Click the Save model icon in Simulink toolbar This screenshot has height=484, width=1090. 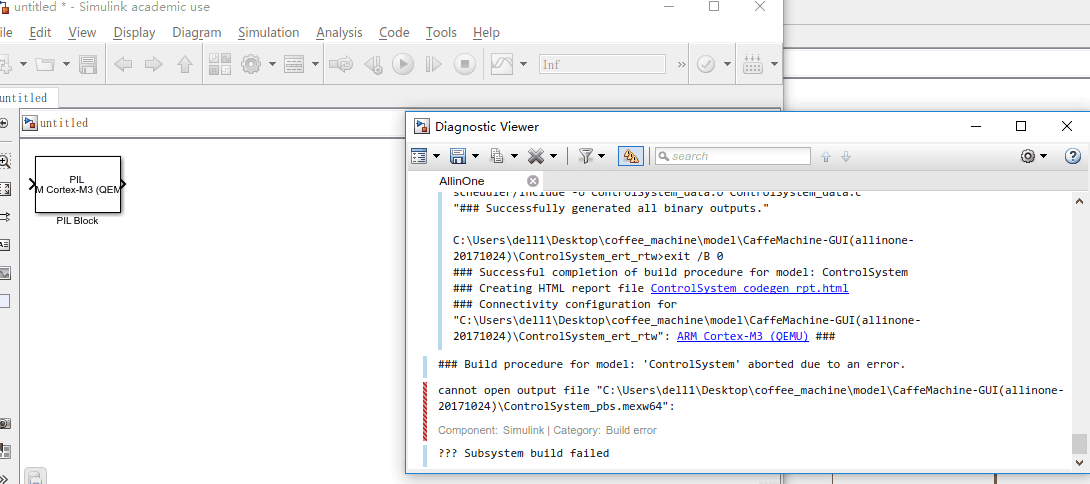tap(88, 65)
